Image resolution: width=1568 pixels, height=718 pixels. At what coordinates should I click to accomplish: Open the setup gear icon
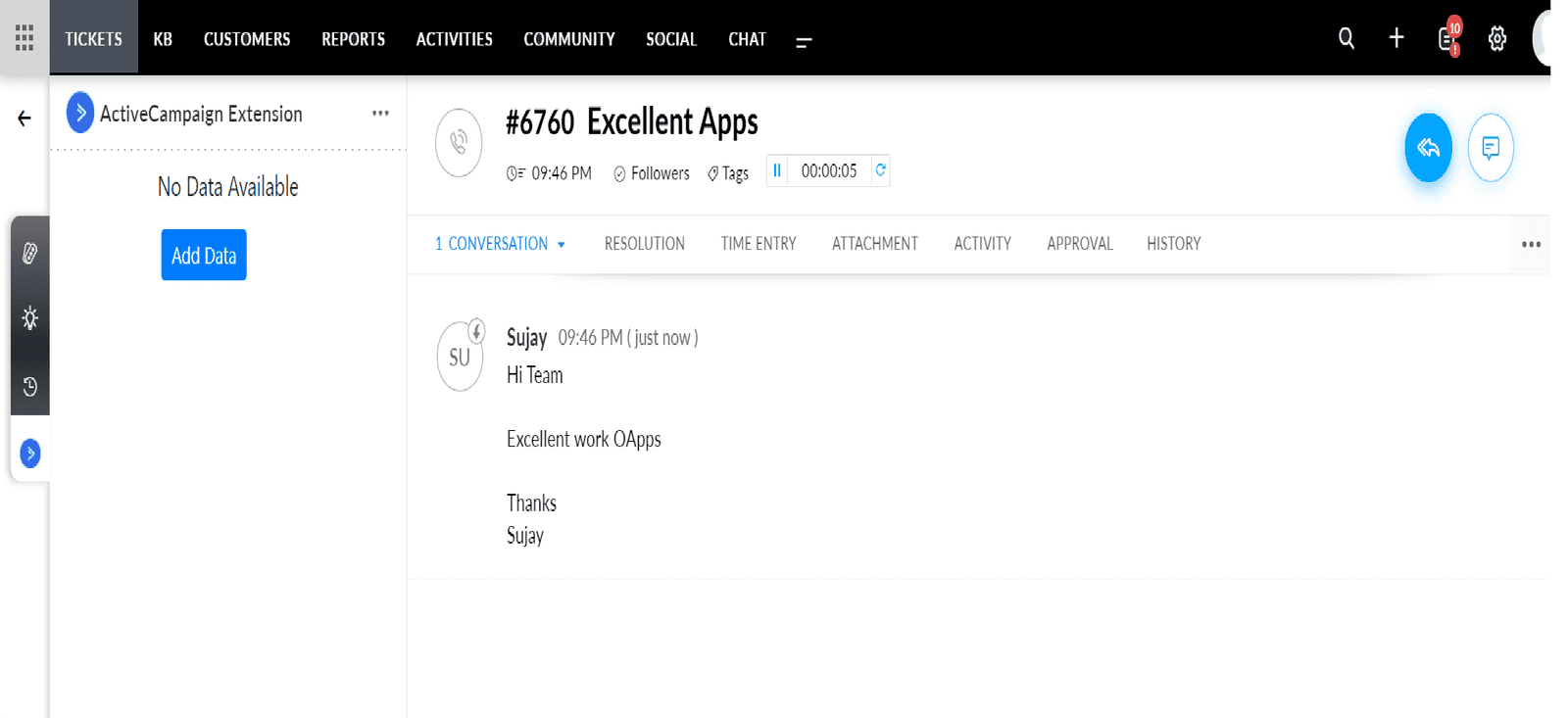tap(1497, 39)
